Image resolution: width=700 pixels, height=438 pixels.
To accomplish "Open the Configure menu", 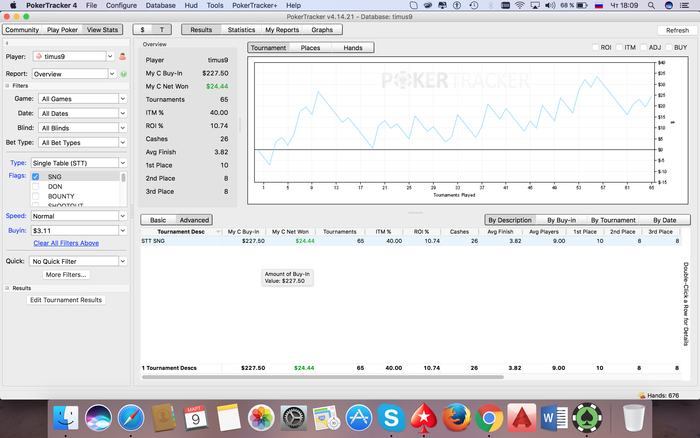I will [x=121, y=5].
